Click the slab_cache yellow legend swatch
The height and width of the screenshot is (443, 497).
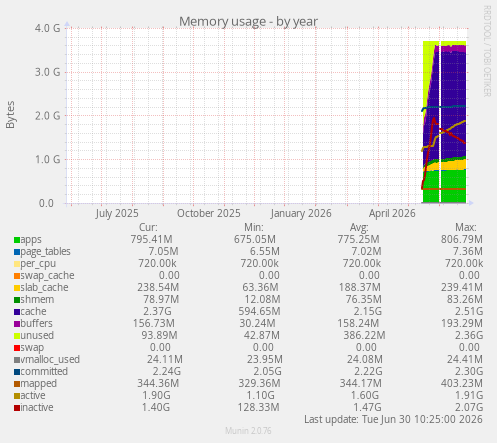point(17,288)
